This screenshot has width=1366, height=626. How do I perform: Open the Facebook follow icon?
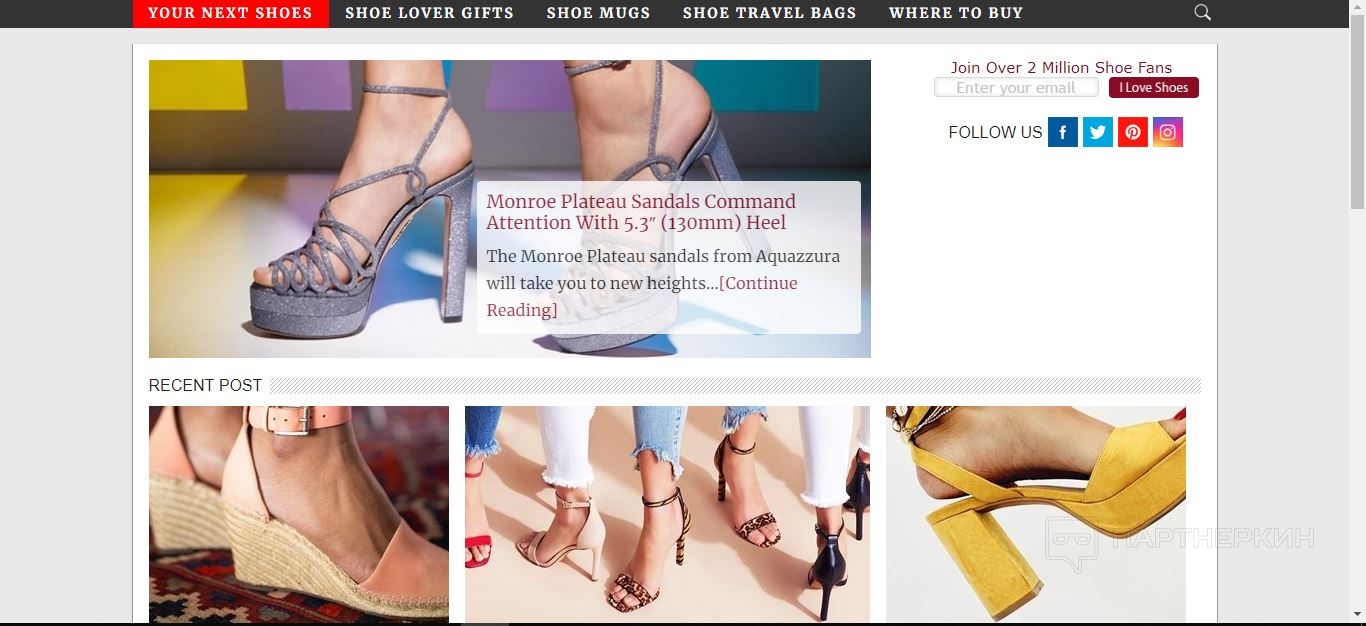1063,132
